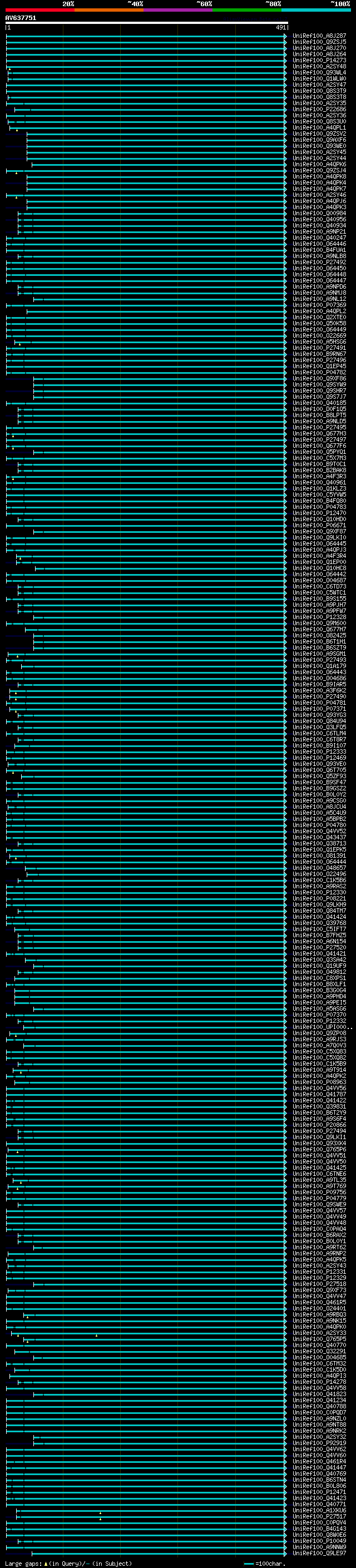The image size is (356, 1568).
Task: Select the UniRef100_Q32291 label
Action: [x=319, y=1351]
